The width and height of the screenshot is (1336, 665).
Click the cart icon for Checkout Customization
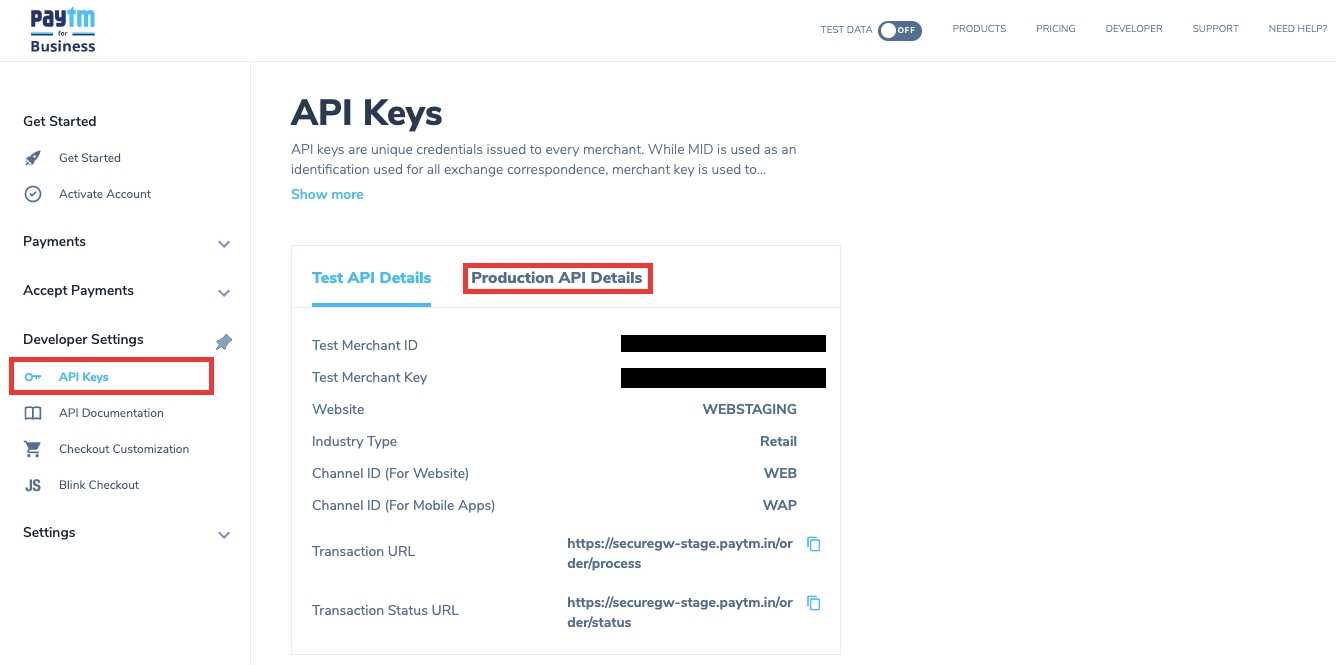[33, 449]
